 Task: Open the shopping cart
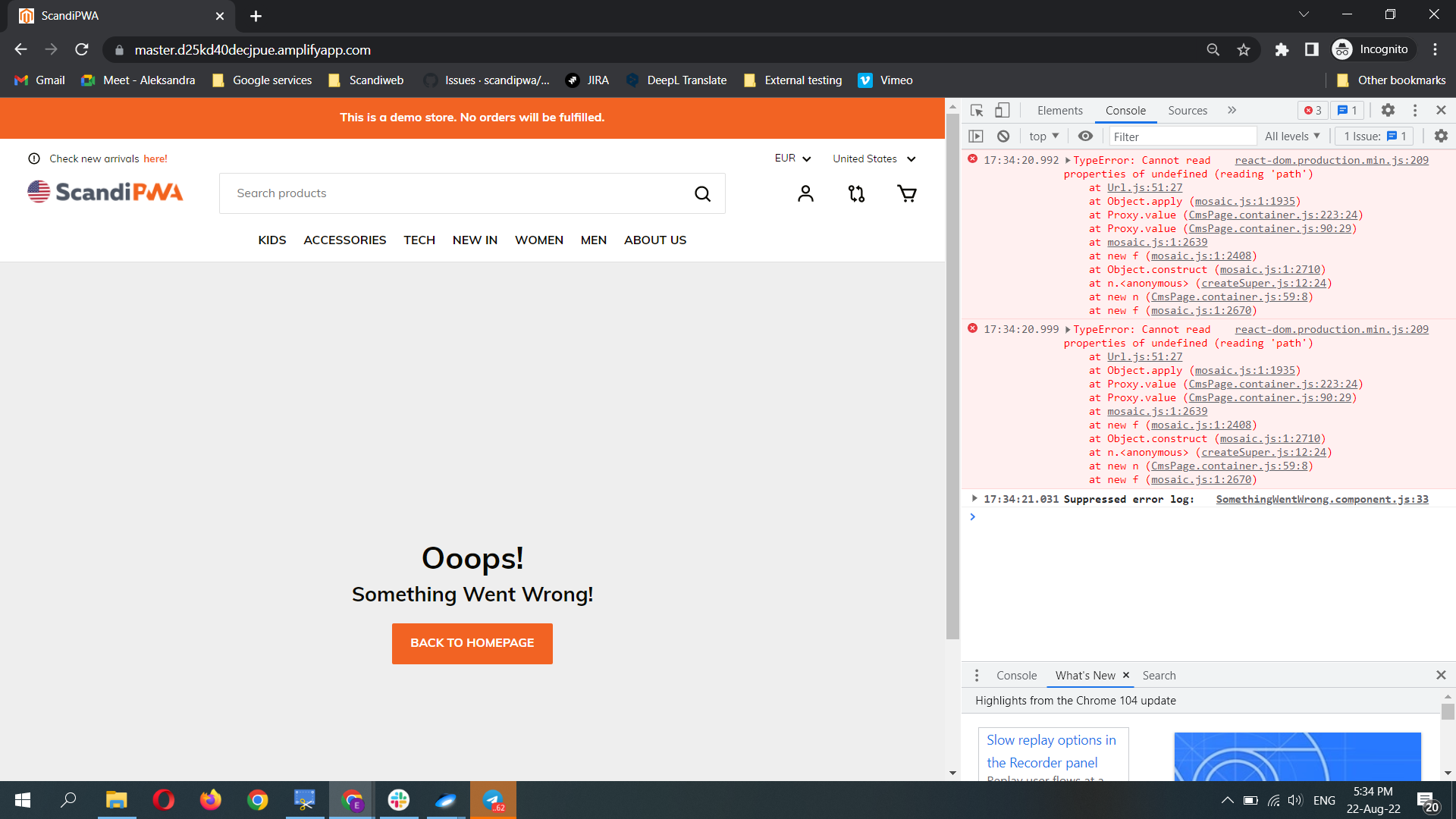click(x=907, y=193)
